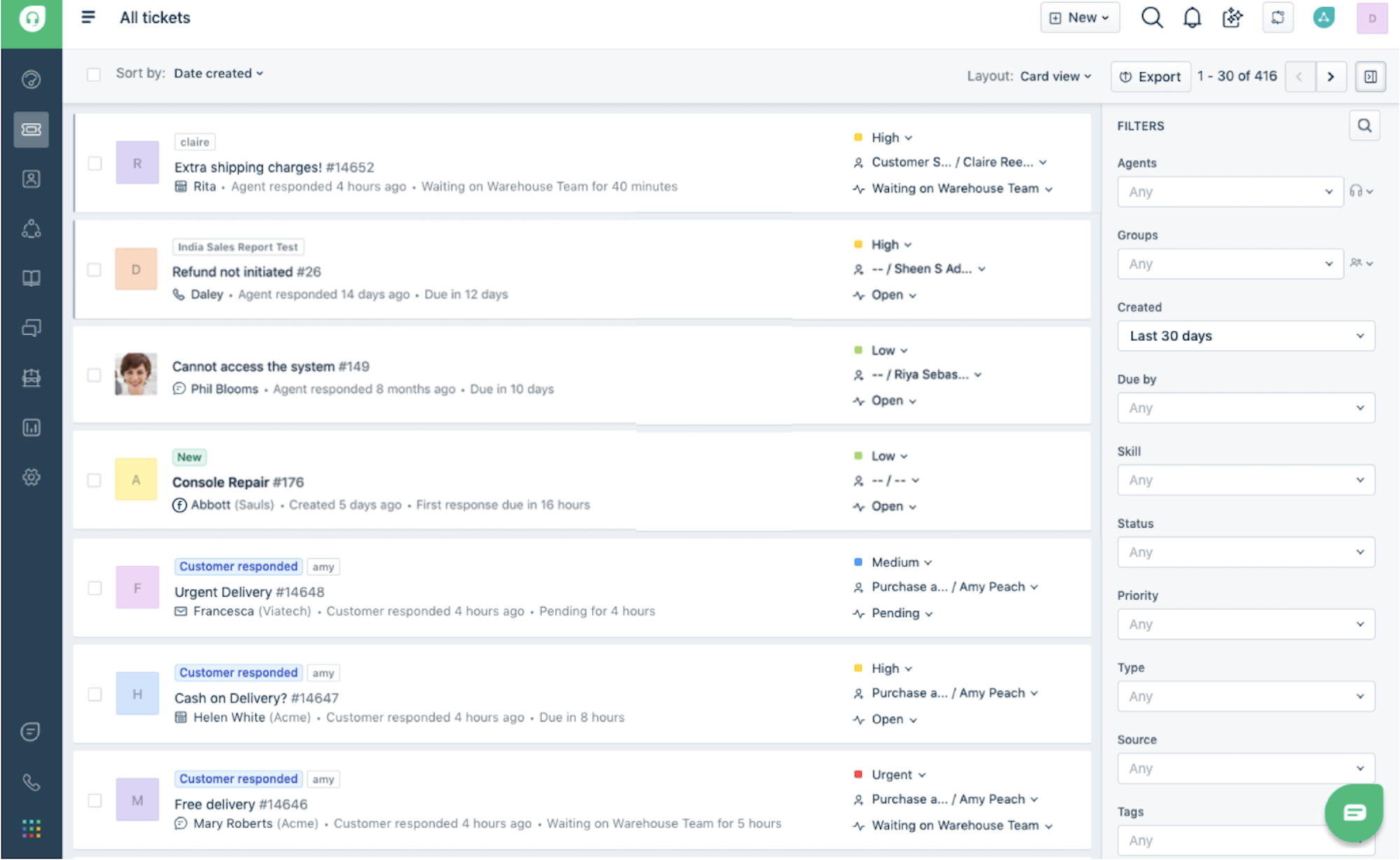Select the checkbox for Refund not initiated ticket
This screenshot has height=860, width=1400.
[x=94, y=269]
